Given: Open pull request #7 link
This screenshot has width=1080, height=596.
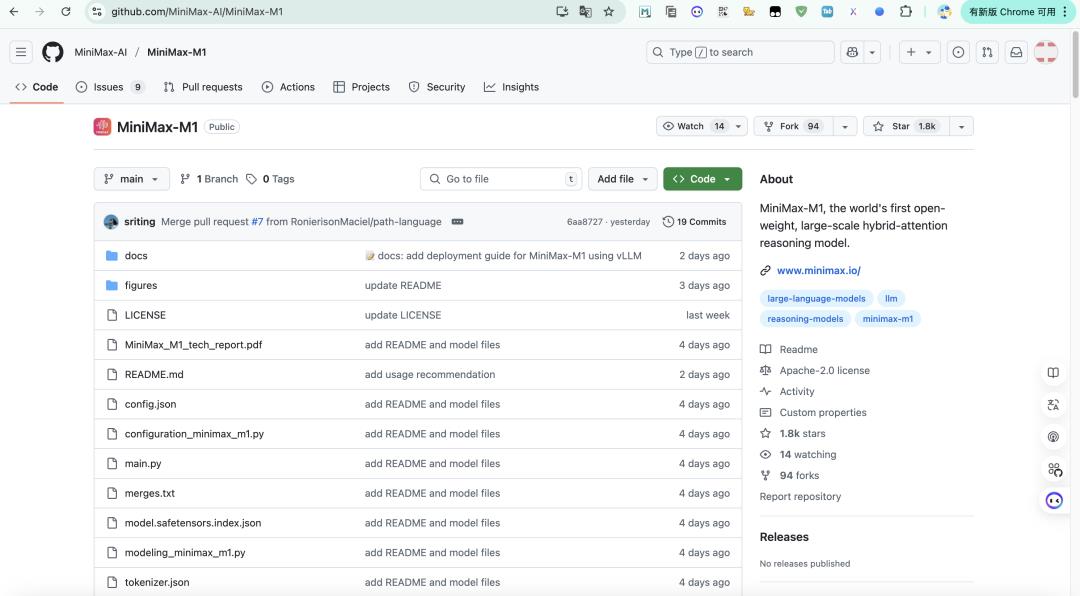Looking at the screenshot, I should [x=257, y=222].
